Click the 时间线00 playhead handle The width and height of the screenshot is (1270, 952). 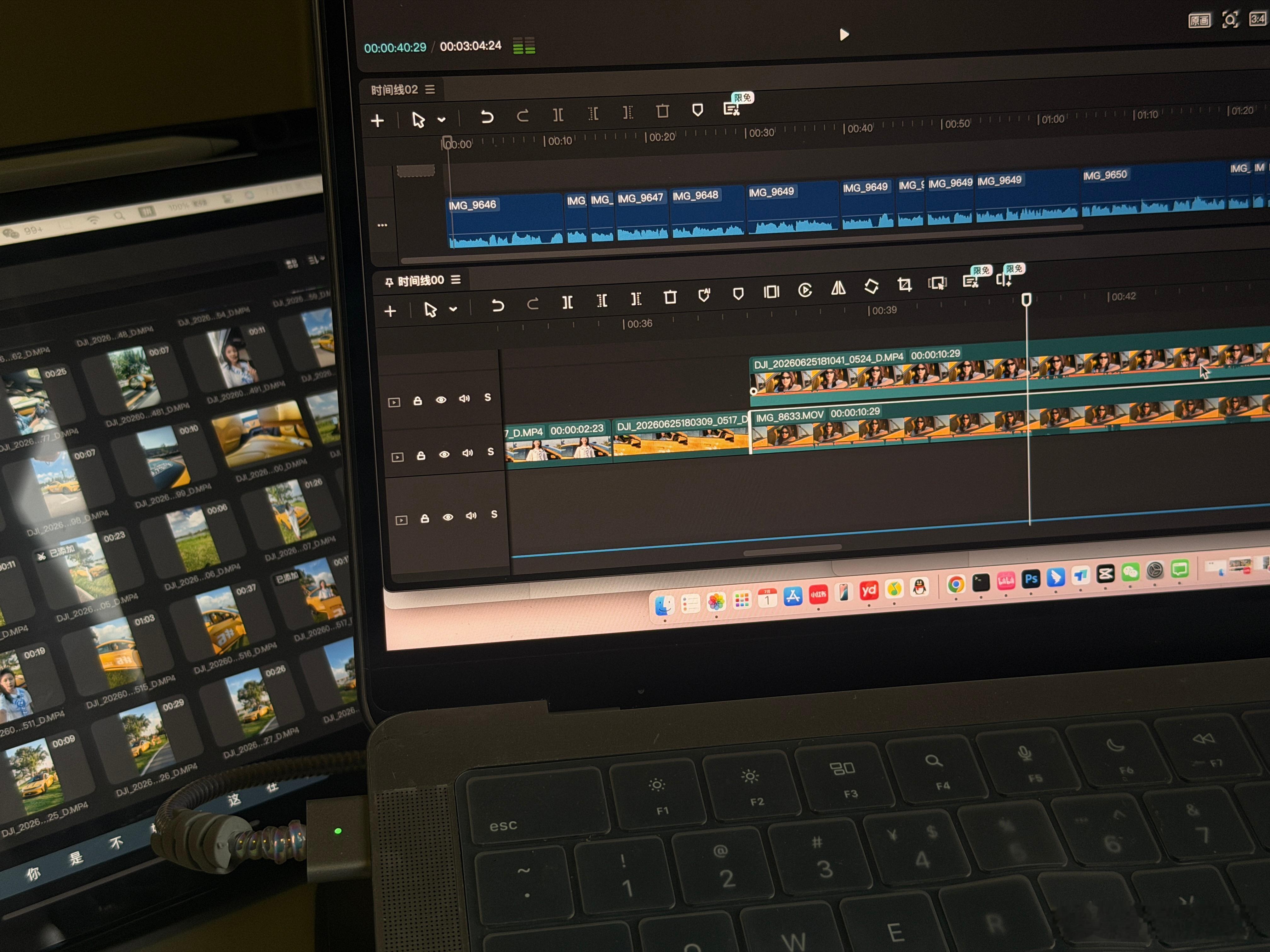(x=1026, y=299)
